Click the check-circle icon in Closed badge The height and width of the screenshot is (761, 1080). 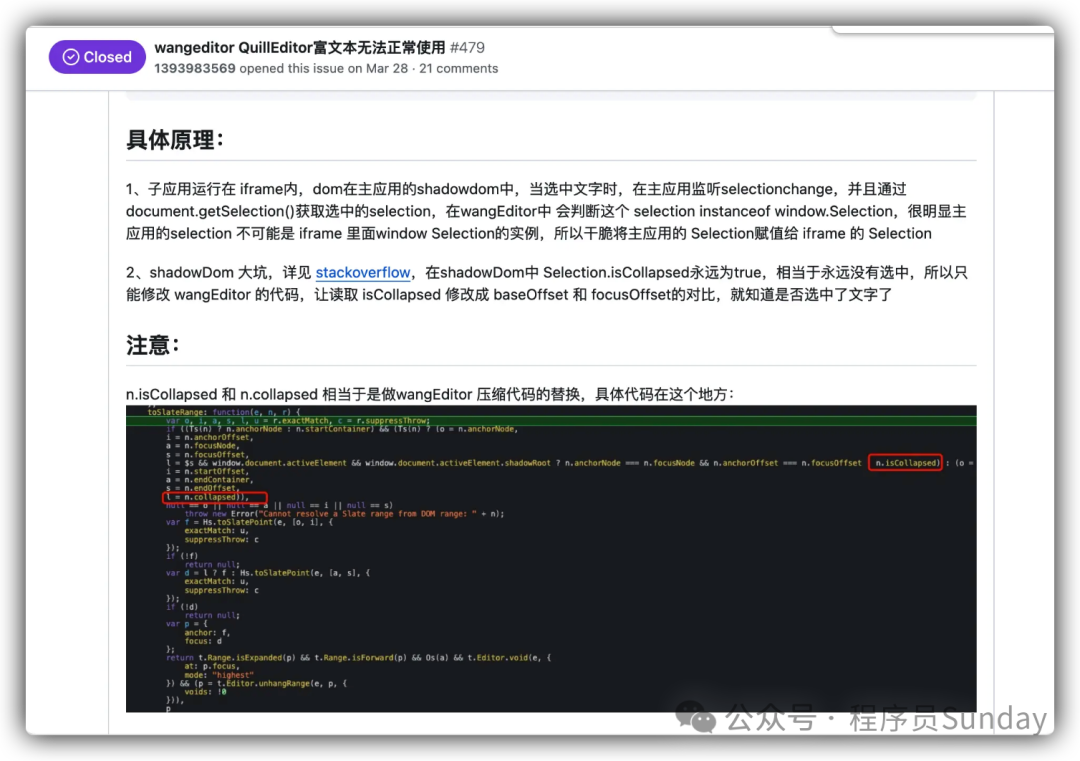coord(71,57)
